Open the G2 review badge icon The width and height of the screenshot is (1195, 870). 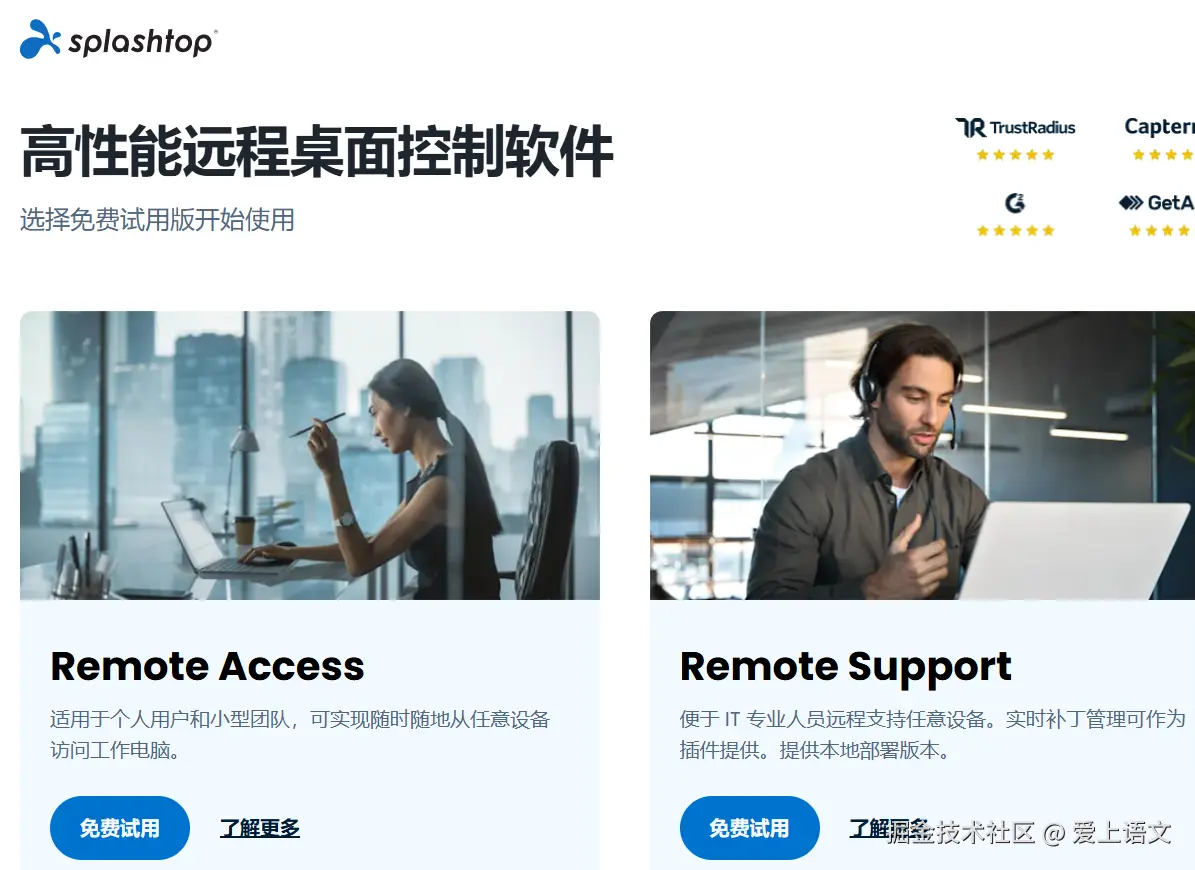coord(1014,203)
